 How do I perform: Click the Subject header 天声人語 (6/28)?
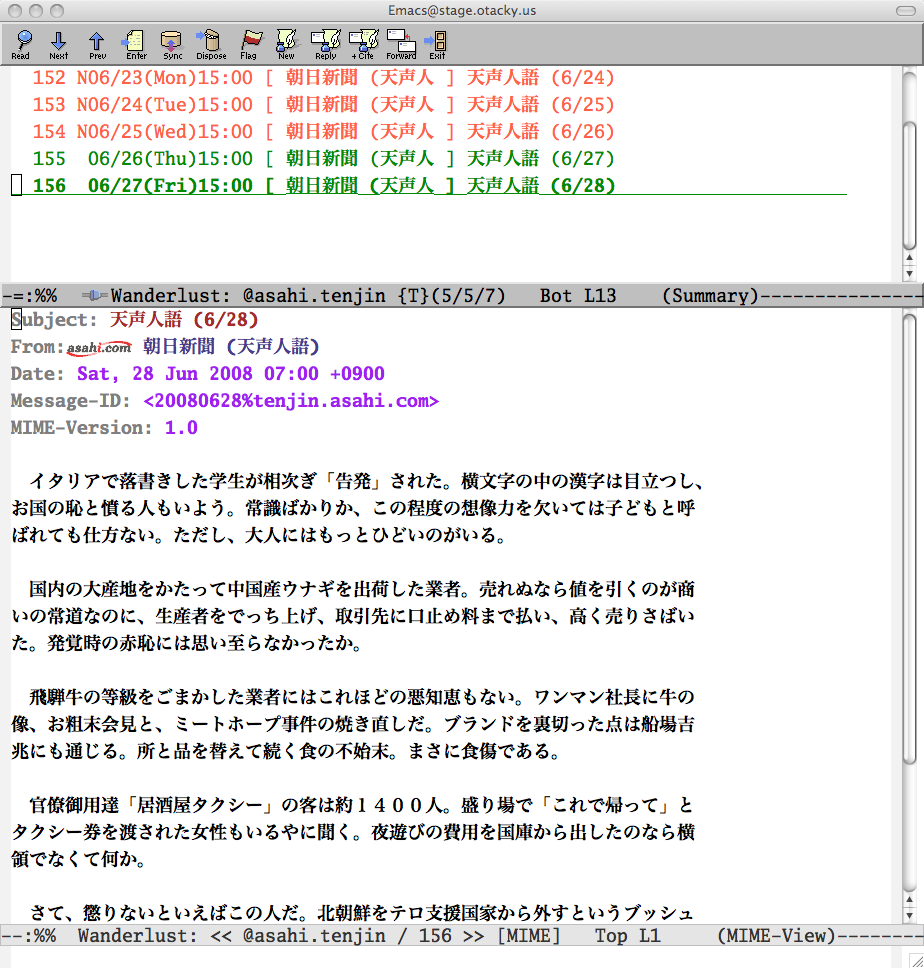183,320
